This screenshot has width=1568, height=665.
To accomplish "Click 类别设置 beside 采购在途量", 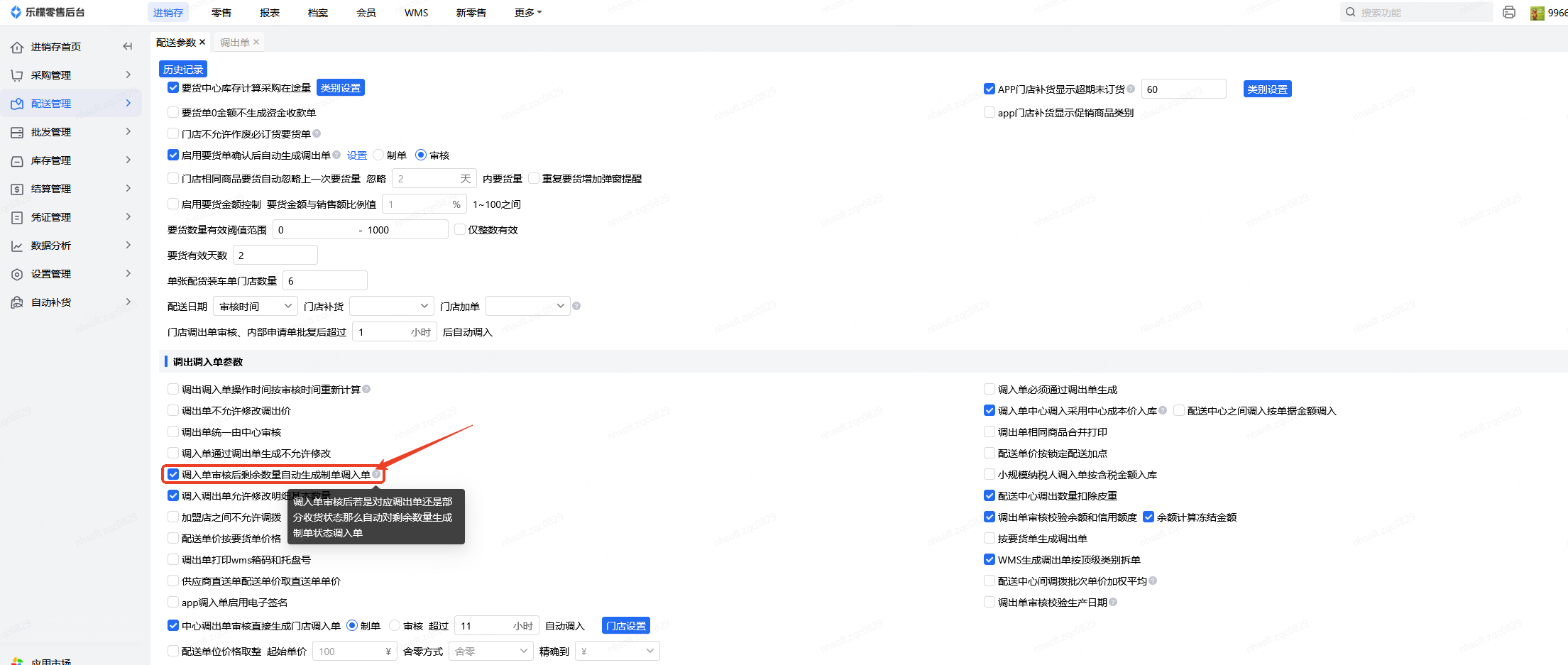I will point(341,88).
